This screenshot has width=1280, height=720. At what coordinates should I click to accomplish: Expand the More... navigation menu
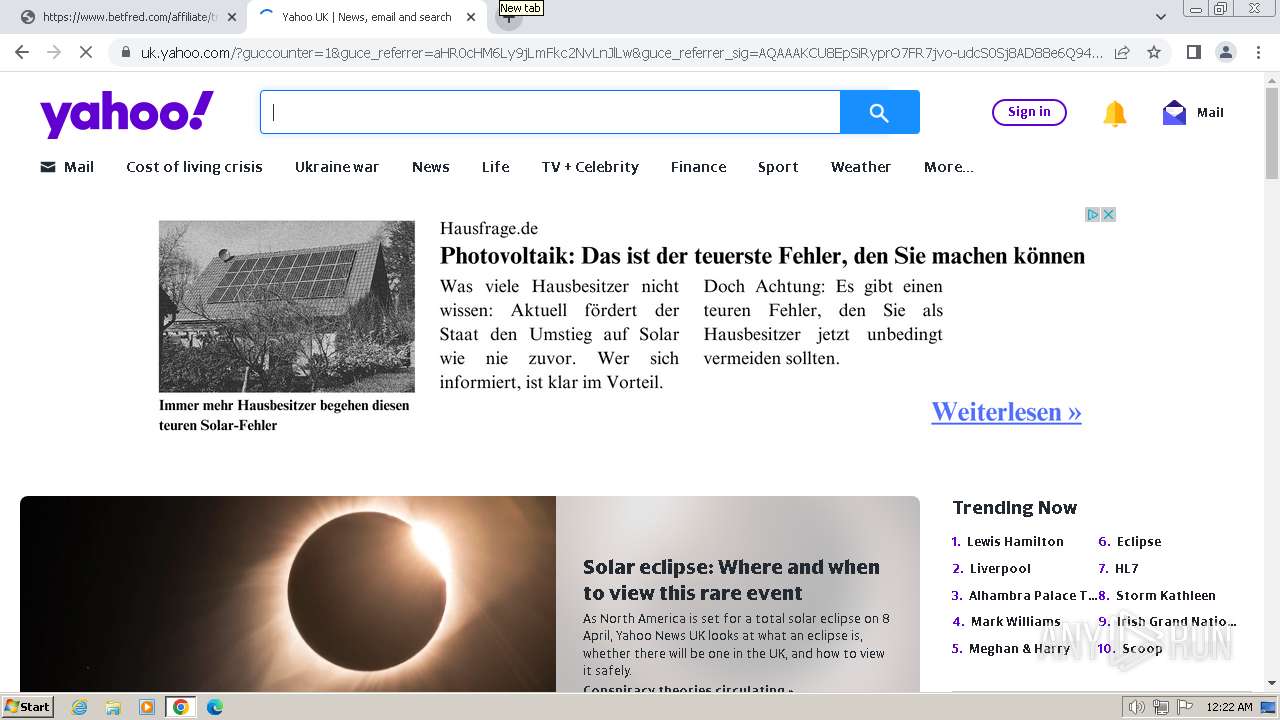tap(948, 167)
